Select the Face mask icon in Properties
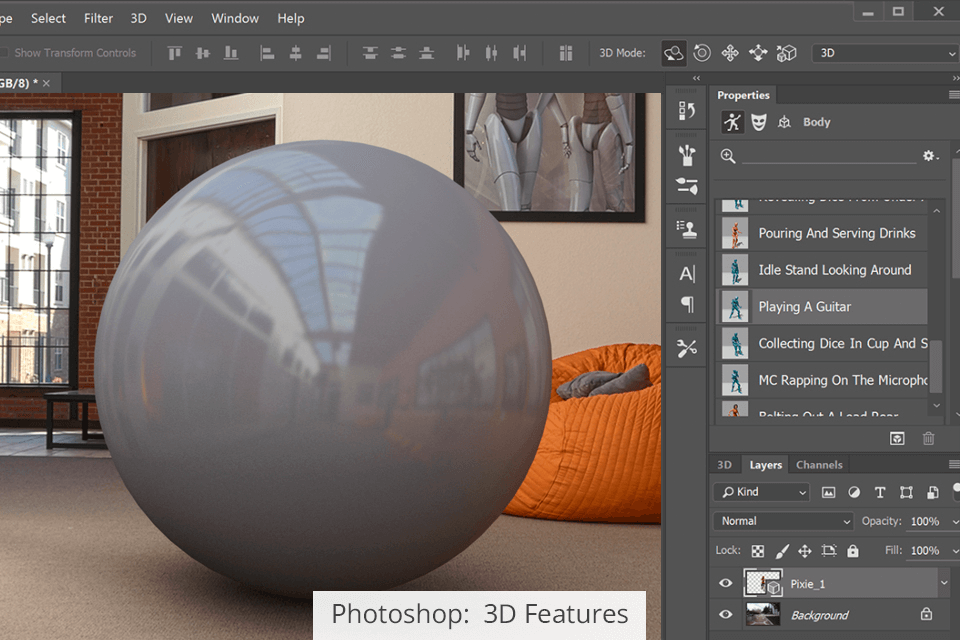Image resolution: width=960 pixels, height=640 pixels. click(759, 122)
